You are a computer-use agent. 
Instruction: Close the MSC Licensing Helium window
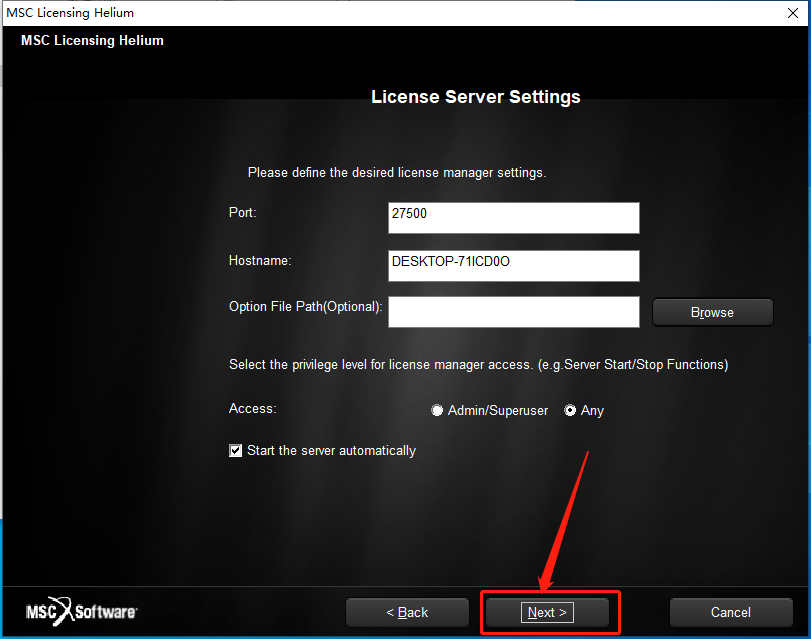(x=792, y=13)
